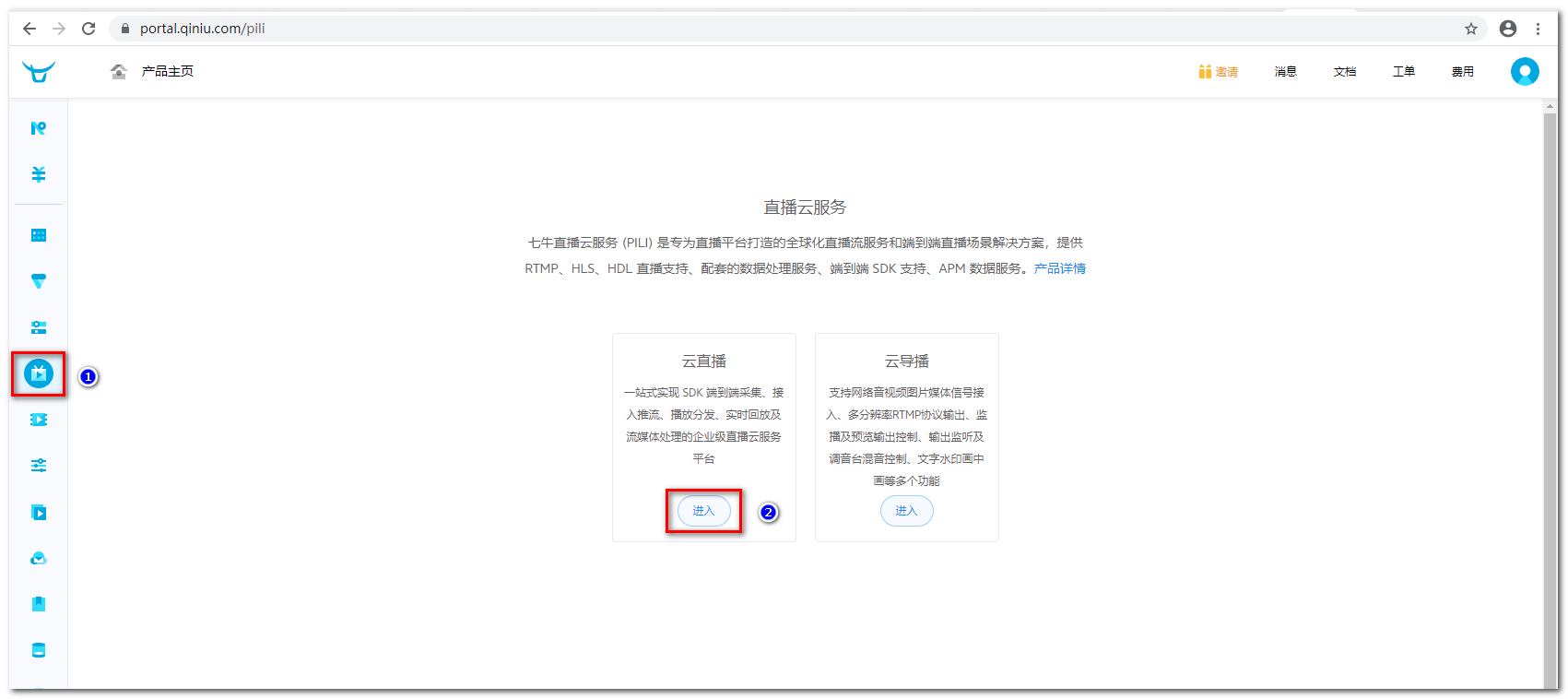Click 进入 under 云导播

point(907,511)
